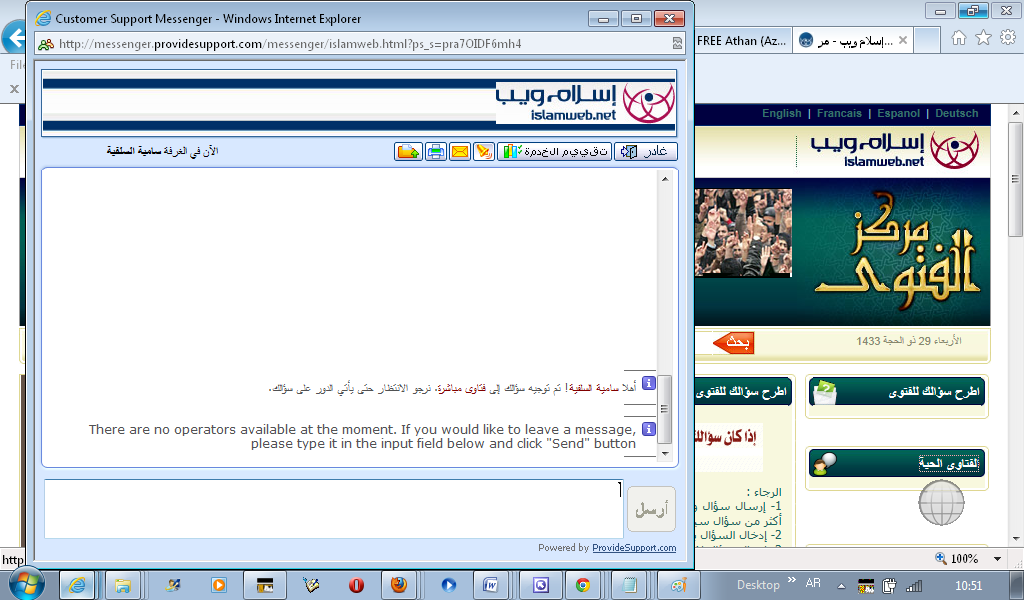Viewport: 1024px width, 600px height.
Task: Close the x bar at browser left edge
Action: [14, 89]
